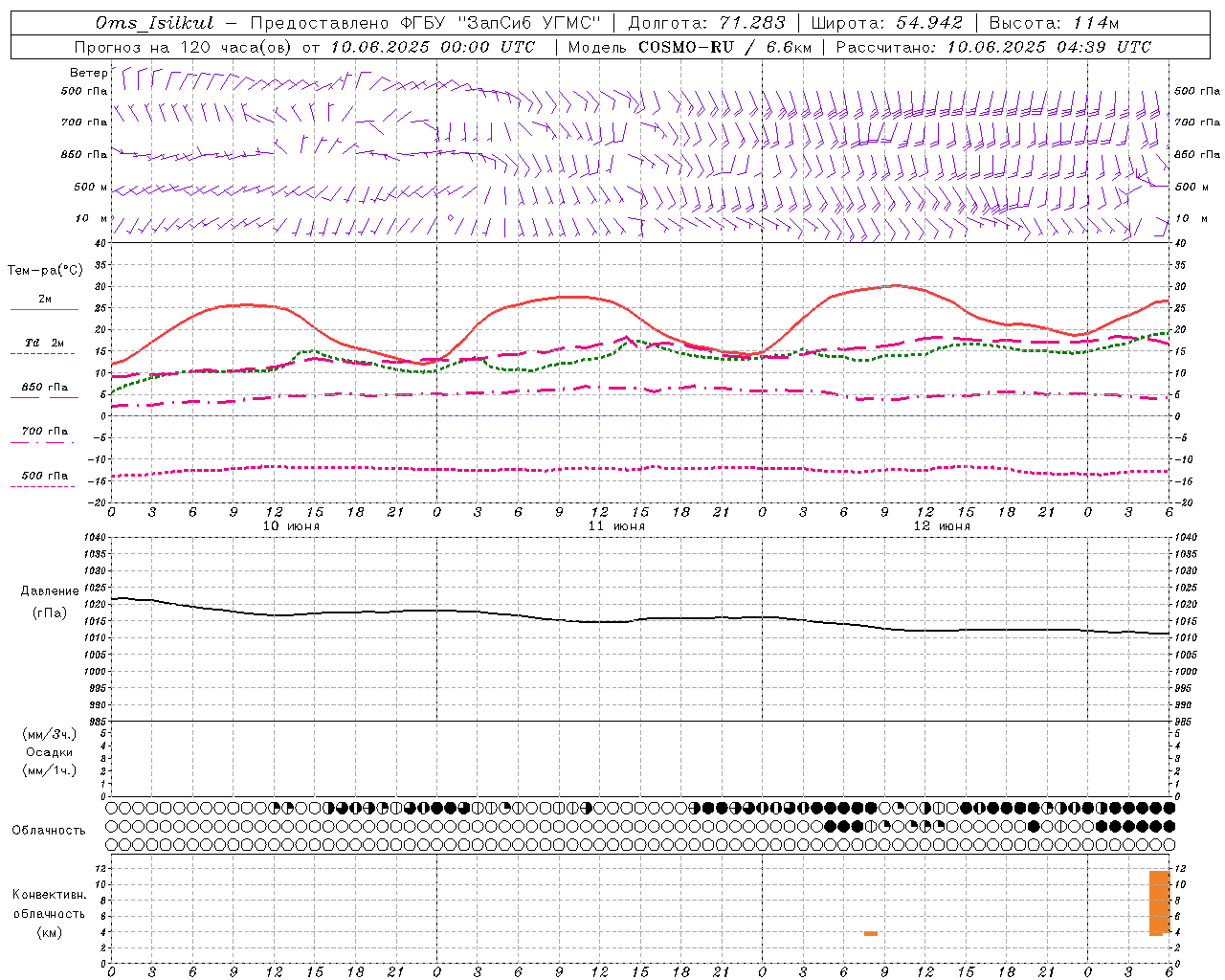Click the station name Oms_Isilkul
The image size is (1225, 980).
155,23
